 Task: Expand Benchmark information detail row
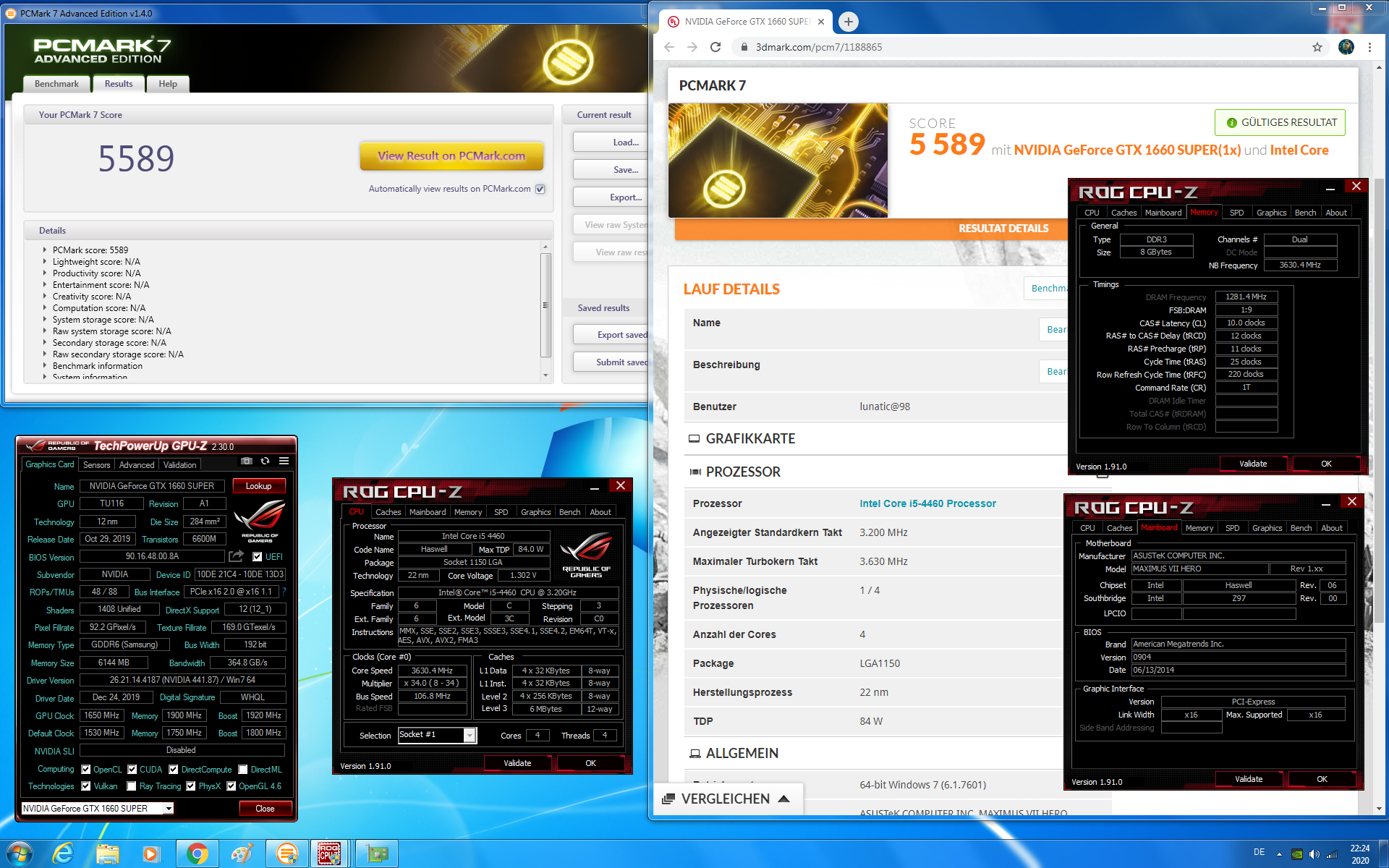click(x=45, y=365)
